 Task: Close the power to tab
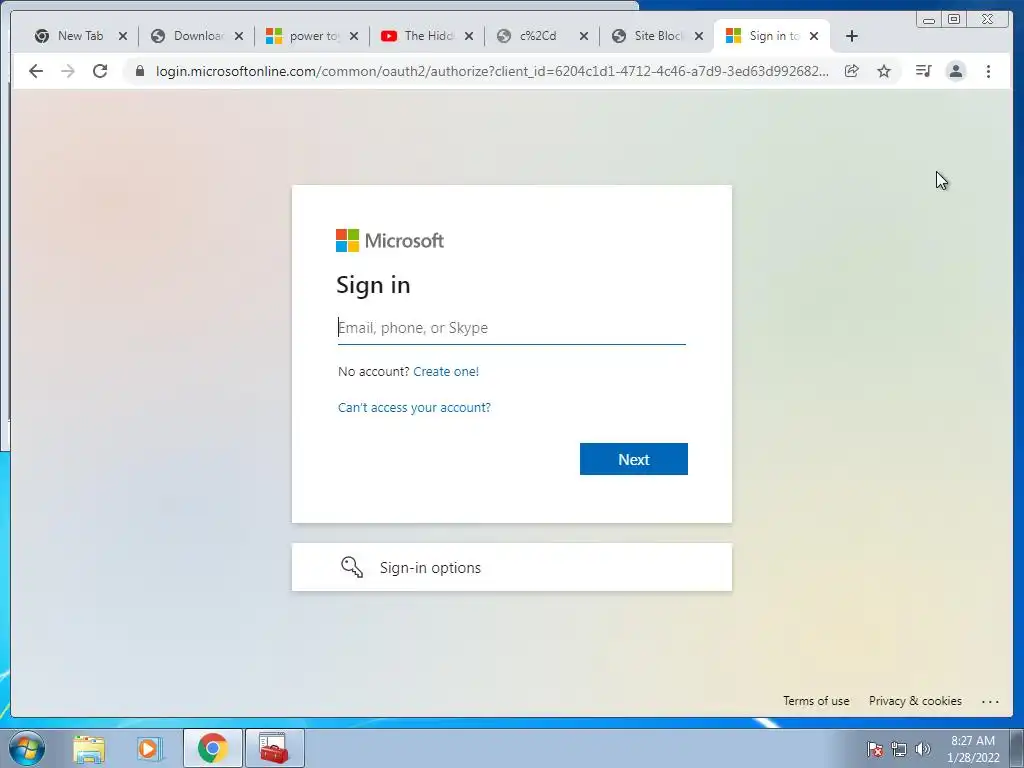pyautogui.click(x=354, y=36)
